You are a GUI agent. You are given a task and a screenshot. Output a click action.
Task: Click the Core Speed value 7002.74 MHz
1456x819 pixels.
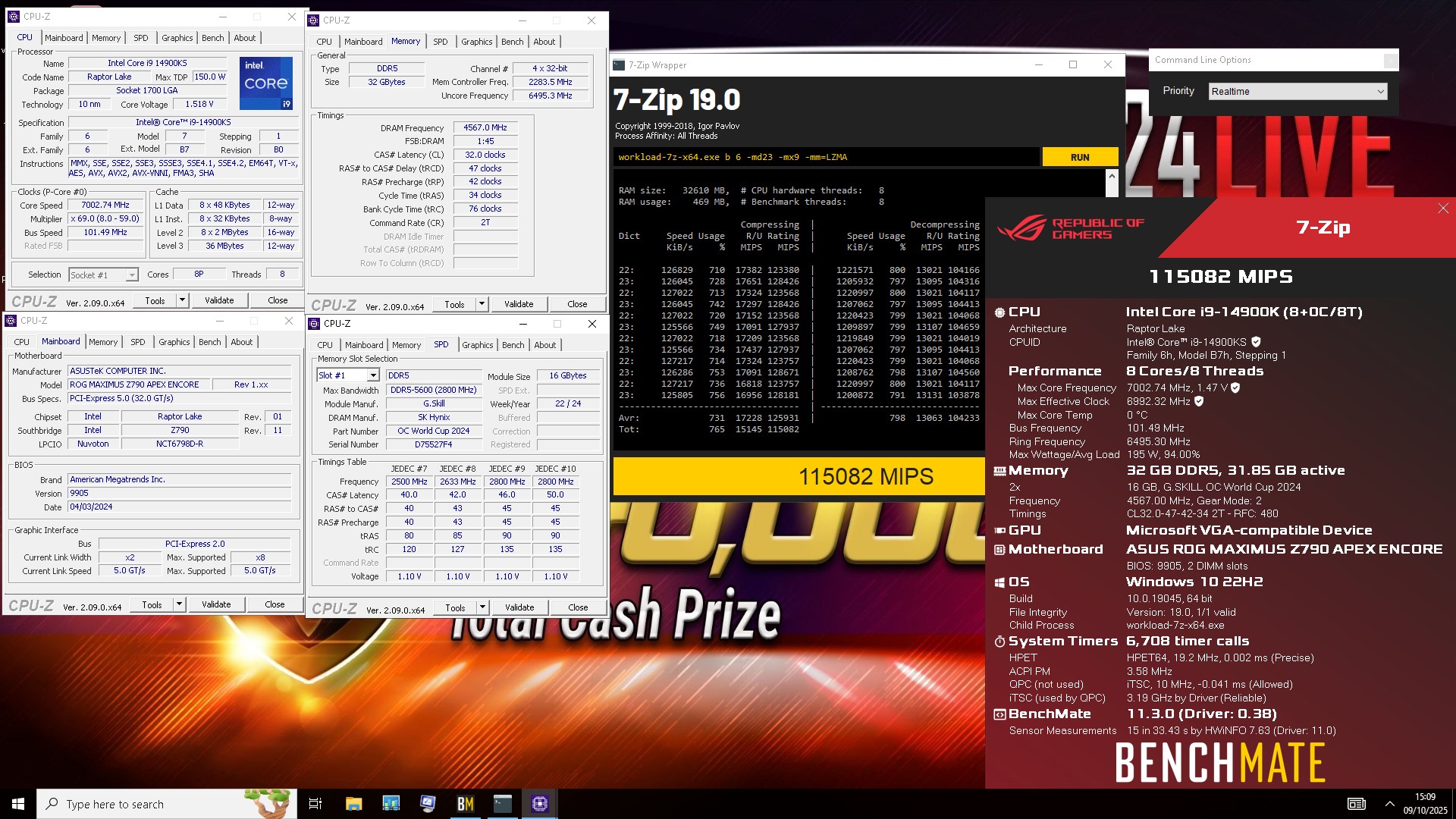pos(105,205)
